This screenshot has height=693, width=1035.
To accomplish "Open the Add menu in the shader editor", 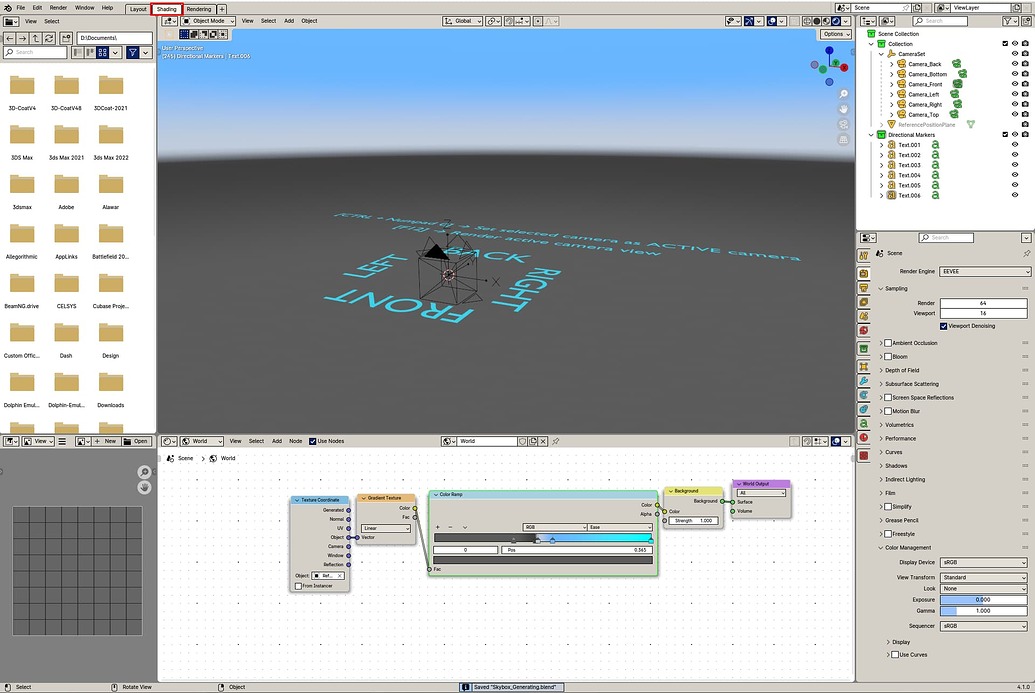I will (x=277, y=440).
